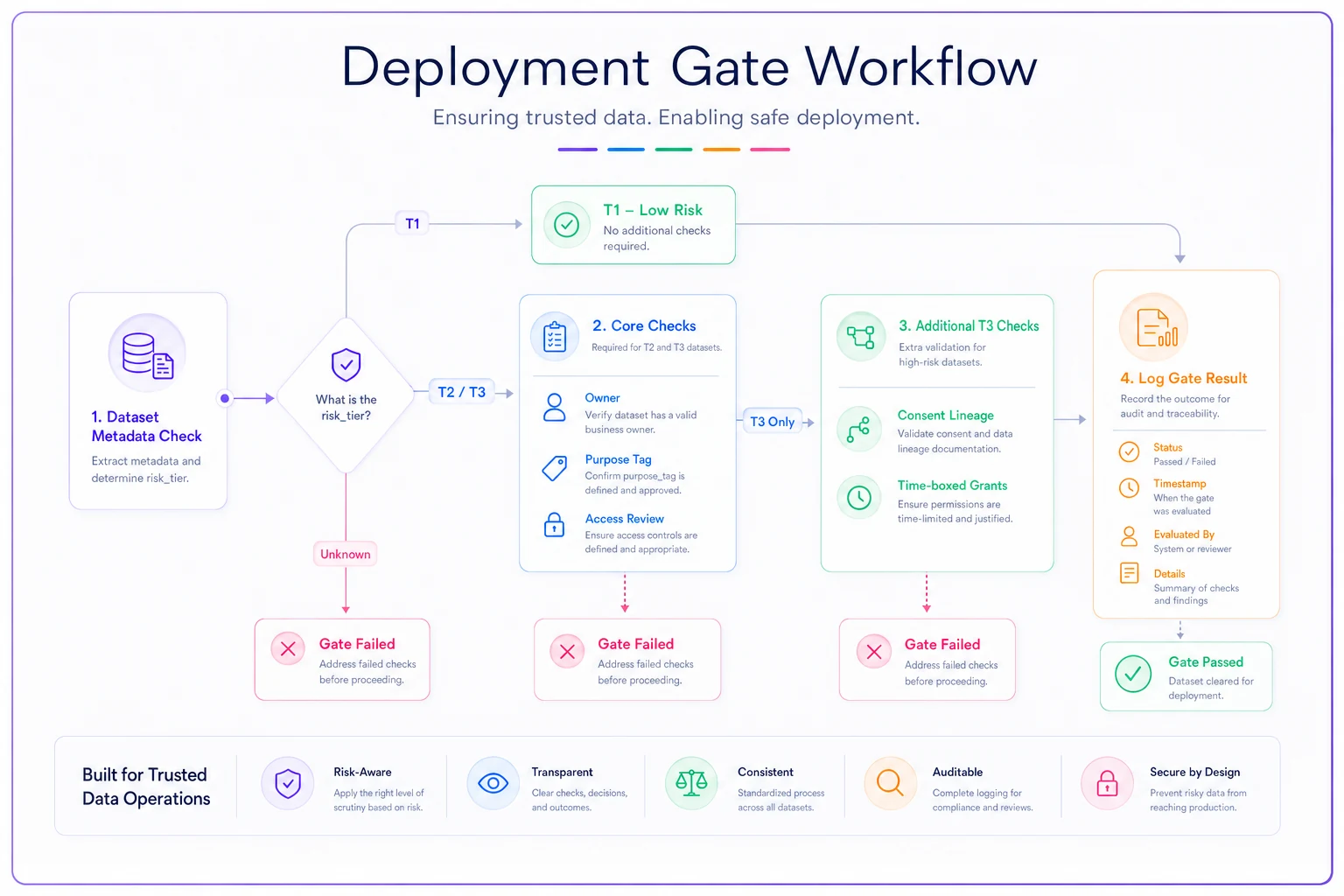The width and height of the screenshot is (1344, 896).
Task: Click the orange check icon beside Status
Action: click(1130, 451)
